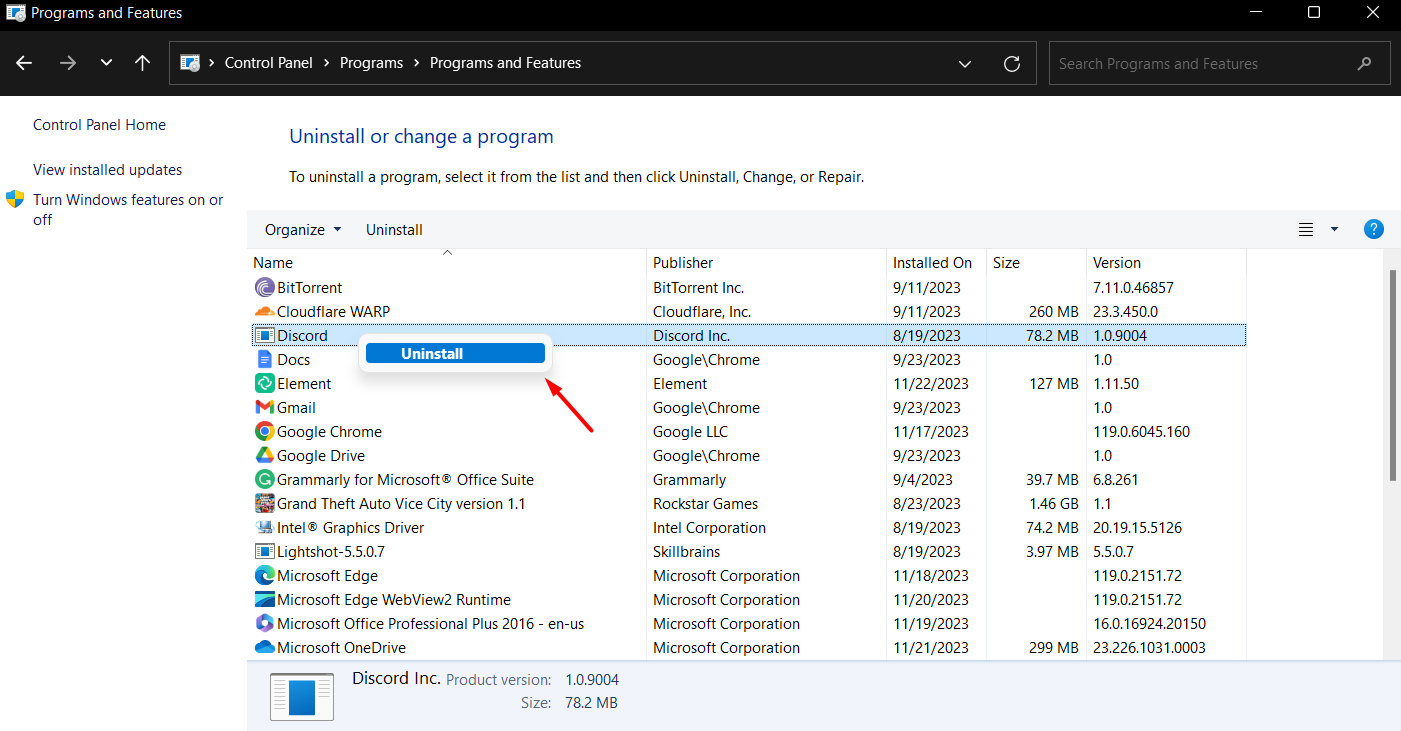Viewport: 1401px width, 731px height.
Task: Click the Discord details pane thumbnail
Action: [x=302, y=696]
